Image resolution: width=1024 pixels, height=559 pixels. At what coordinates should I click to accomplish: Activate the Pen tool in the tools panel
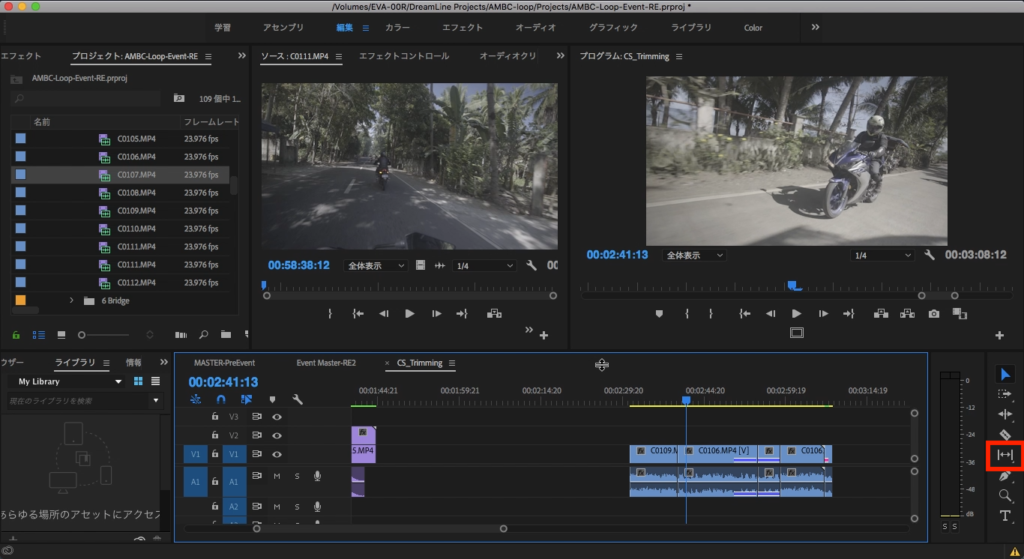pos(1005,475)
